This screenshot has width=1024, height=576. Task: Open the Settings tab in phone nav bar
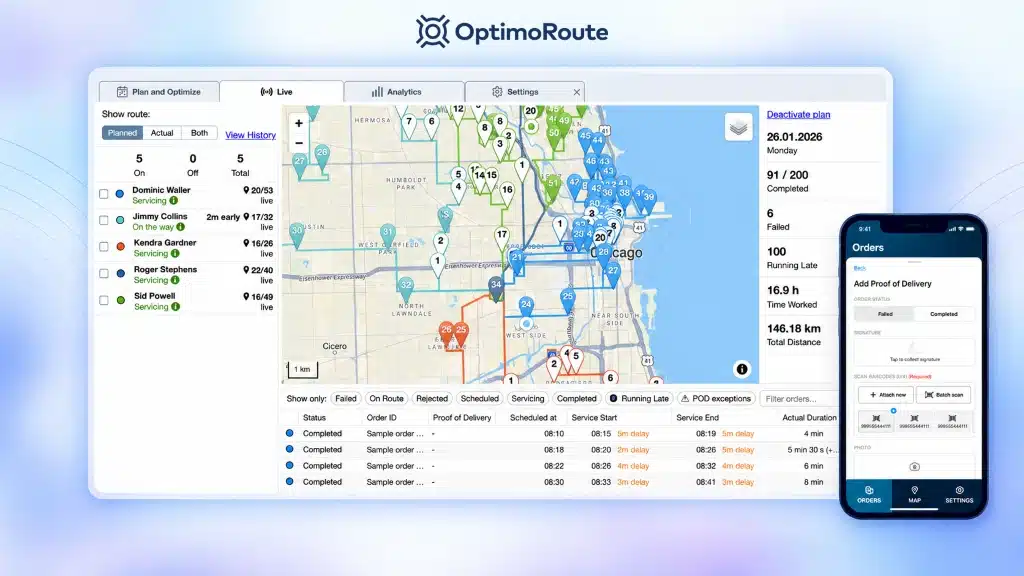click(x=959, y=494)
